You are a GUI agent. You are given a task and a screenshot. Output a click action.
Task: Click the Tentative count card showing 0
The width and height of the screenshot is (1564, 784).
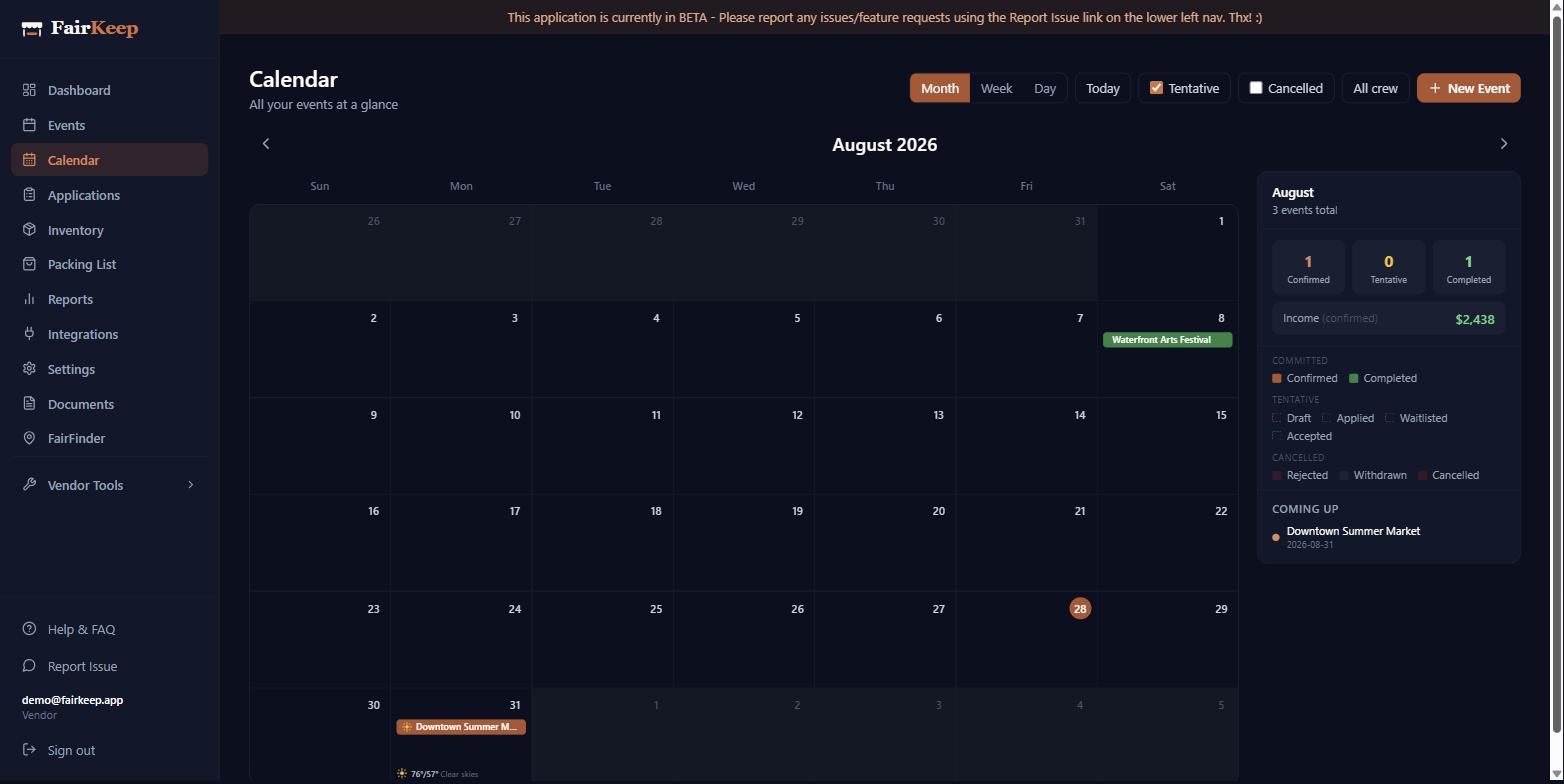click(1388, 267)
